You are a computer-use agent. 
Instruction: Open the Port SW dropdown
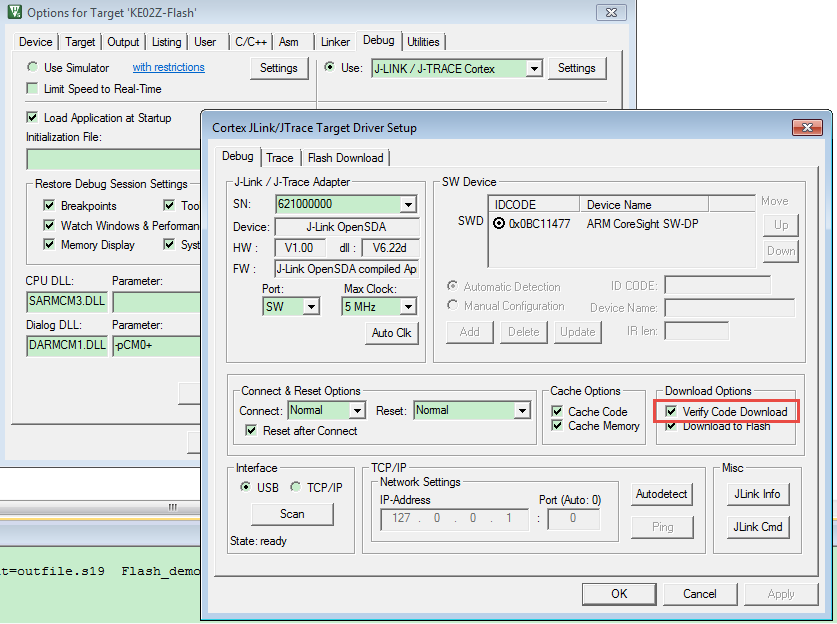(x=311, y=307)
